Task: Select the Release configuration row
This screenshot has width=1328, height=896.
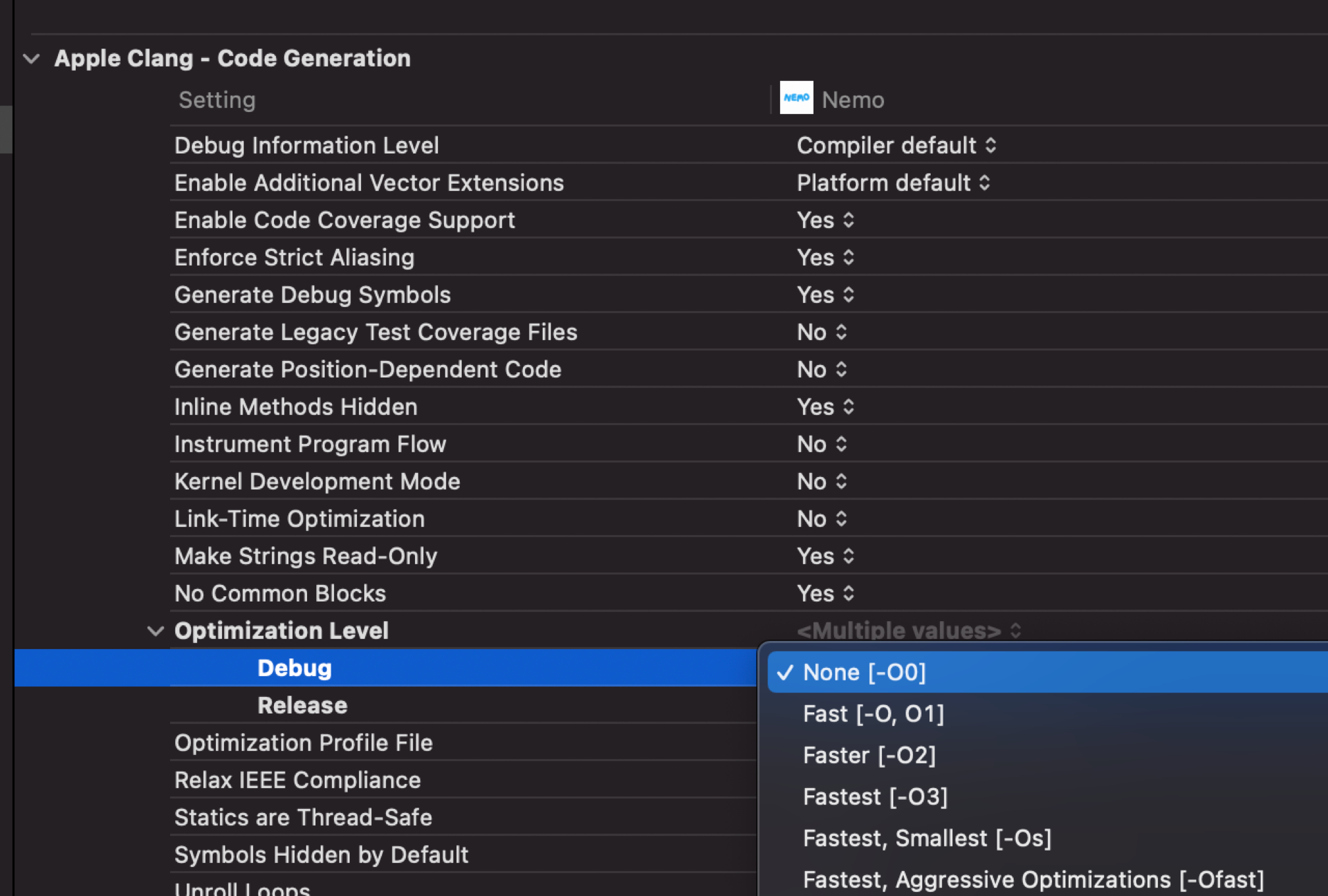Action: 302,706
